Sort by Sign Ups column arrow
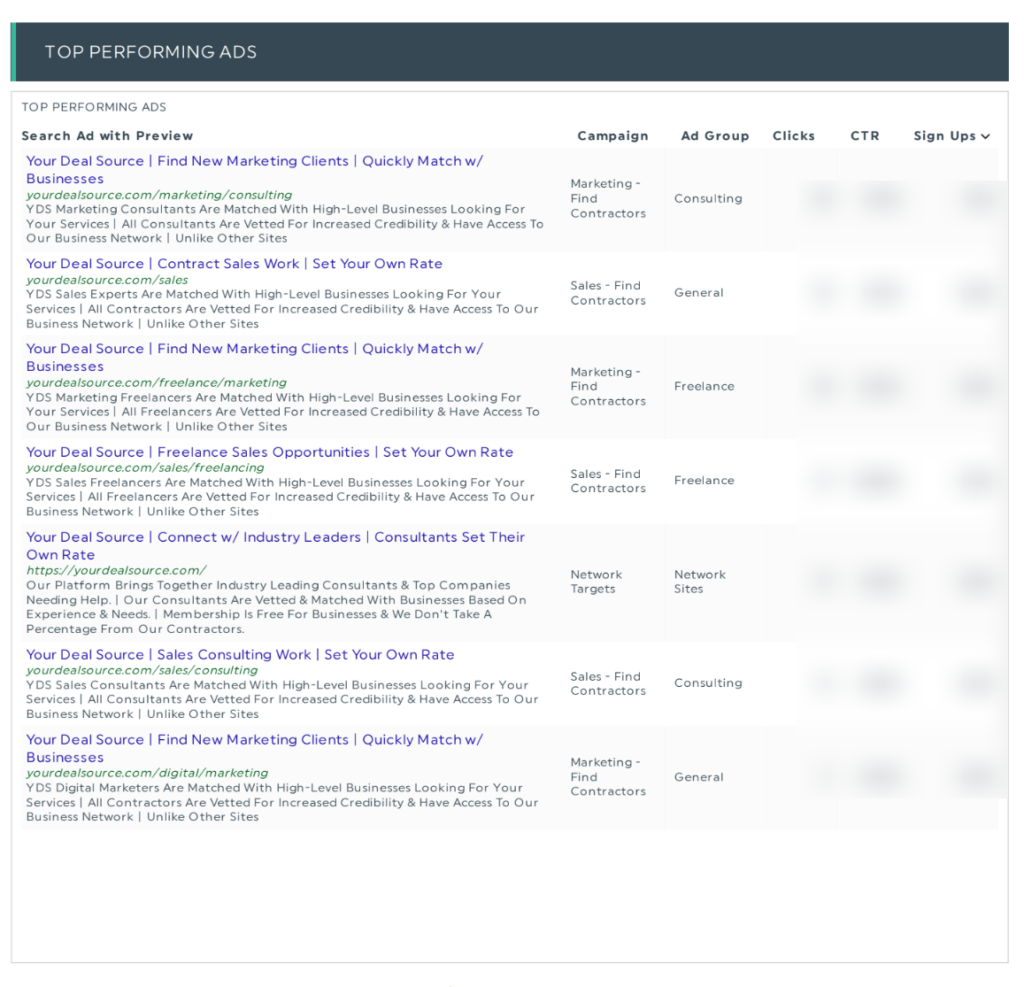Image resolution: width=1024 pixels, height=987 pixels. [985, 136]
